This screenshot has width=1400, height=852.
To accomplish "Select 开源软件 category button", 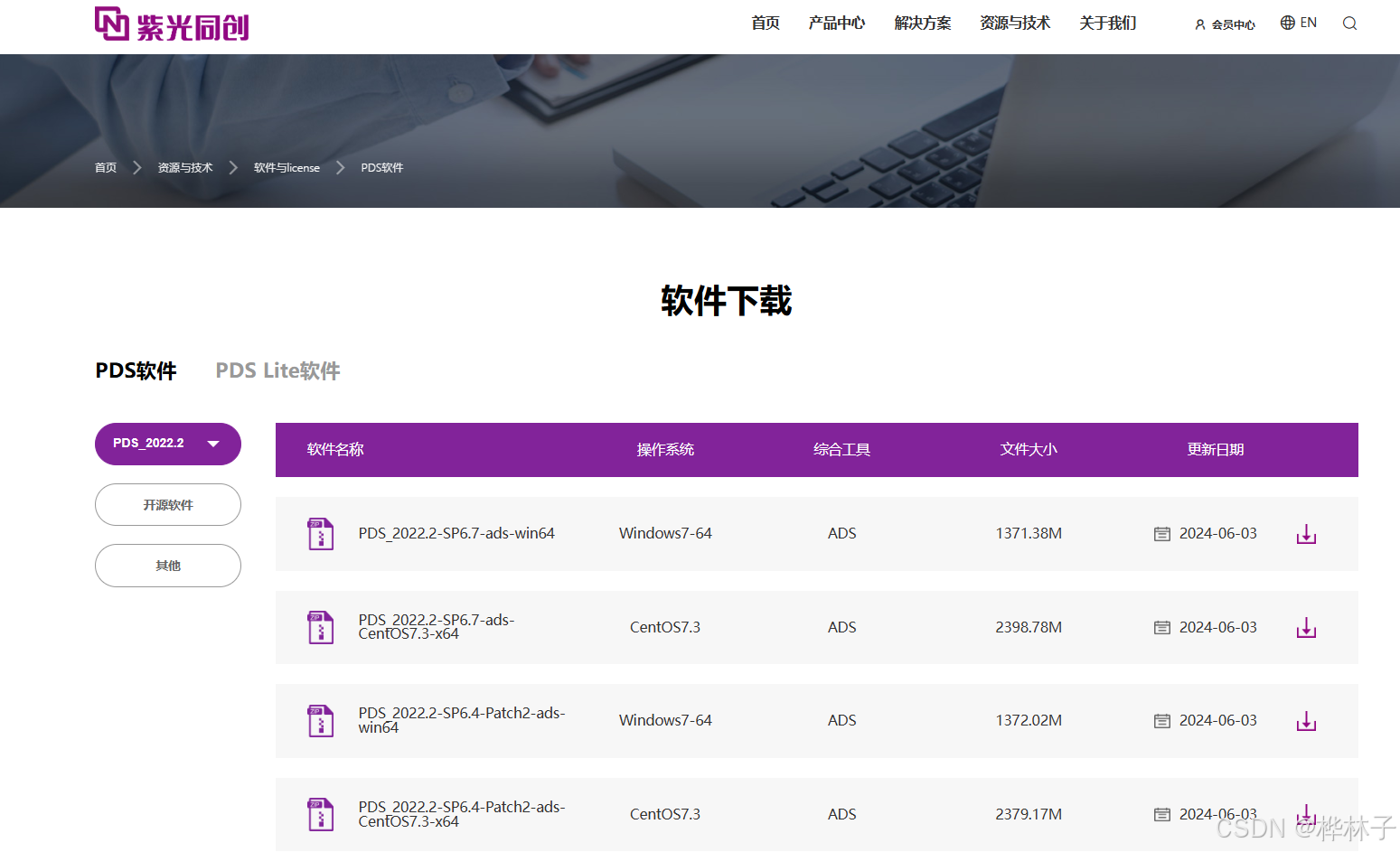I will click(168, 505).
